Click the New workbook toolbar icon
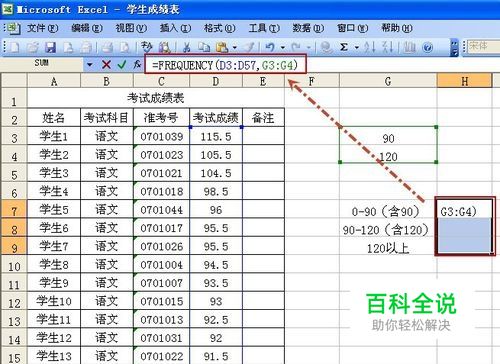This screenshot has width=500, height=364. click(14, 47)
